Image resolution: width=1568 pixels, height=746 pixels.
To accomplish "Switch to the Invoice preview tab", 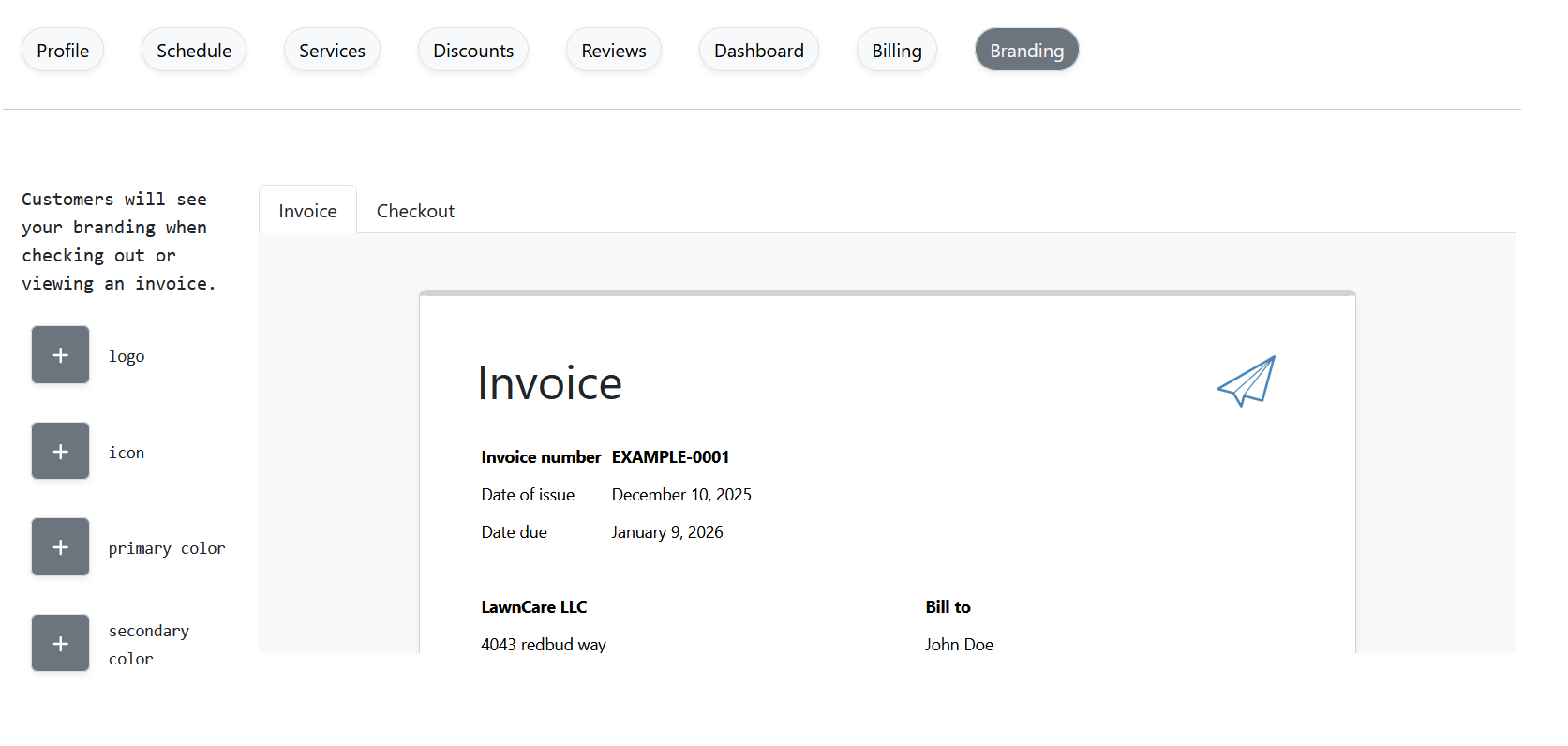I will pyautogui.click(x=307, y=210).
